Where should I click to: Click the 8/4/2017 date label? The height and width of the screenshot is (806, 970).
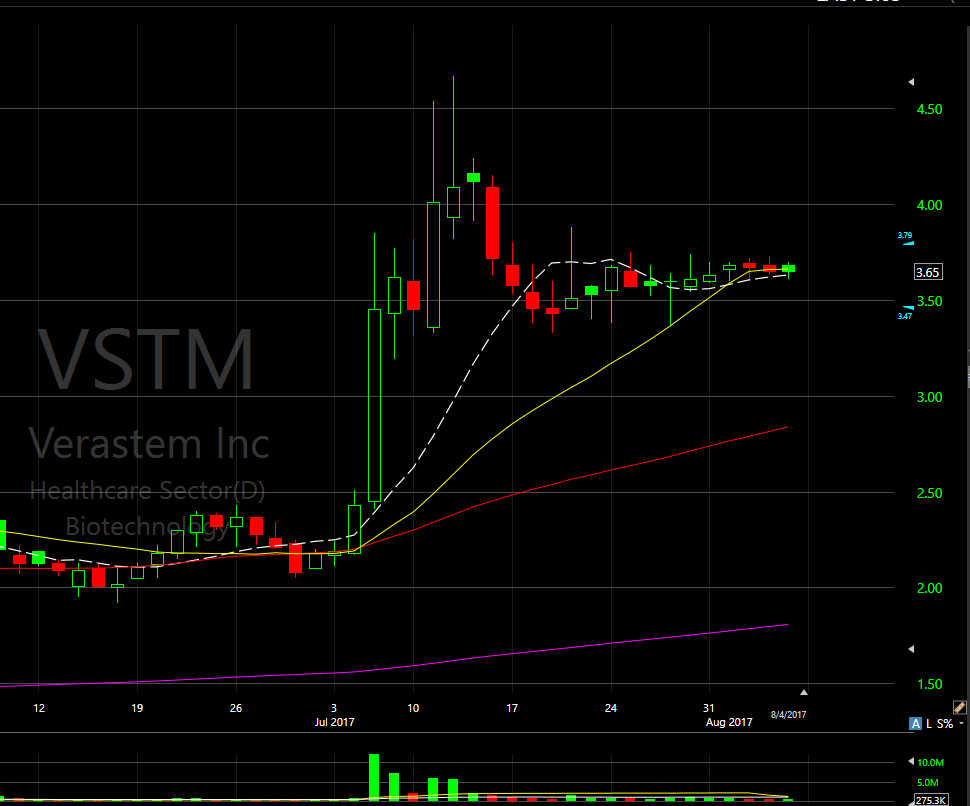click(788, 714)
